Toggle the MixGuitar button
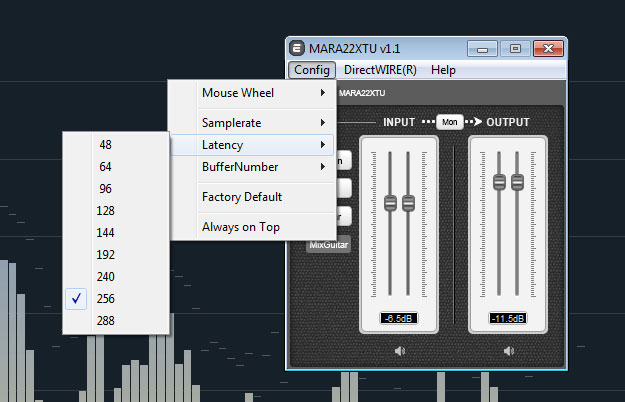 (x=328, y=245)
